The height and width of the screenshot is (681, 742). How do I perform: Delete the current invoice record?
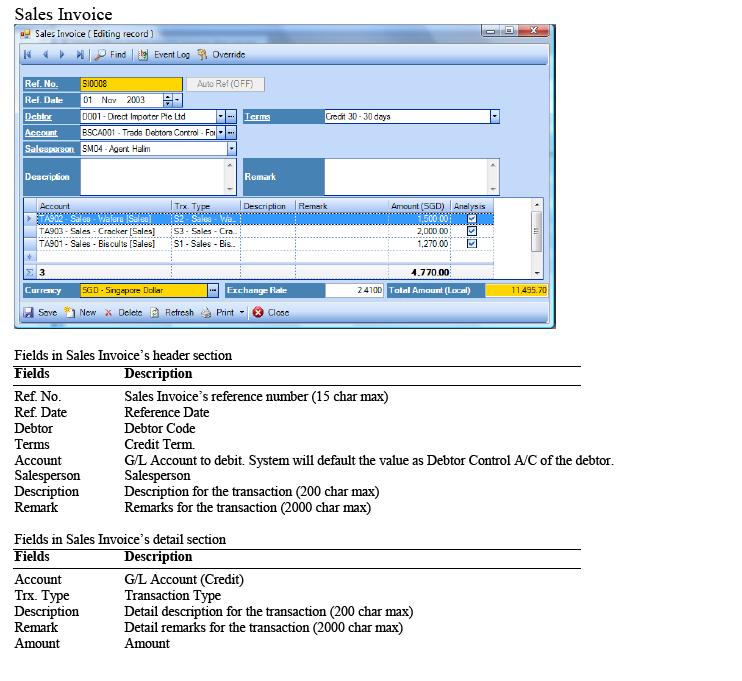point(124,312)
